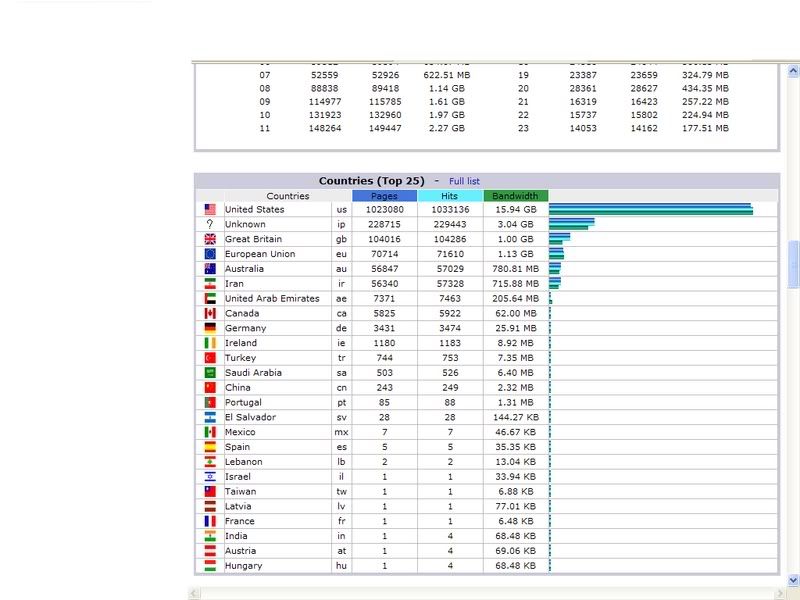Click the United Arab Emirates flag icon
The image size is (800, 600).
click(x=210, y=298)
